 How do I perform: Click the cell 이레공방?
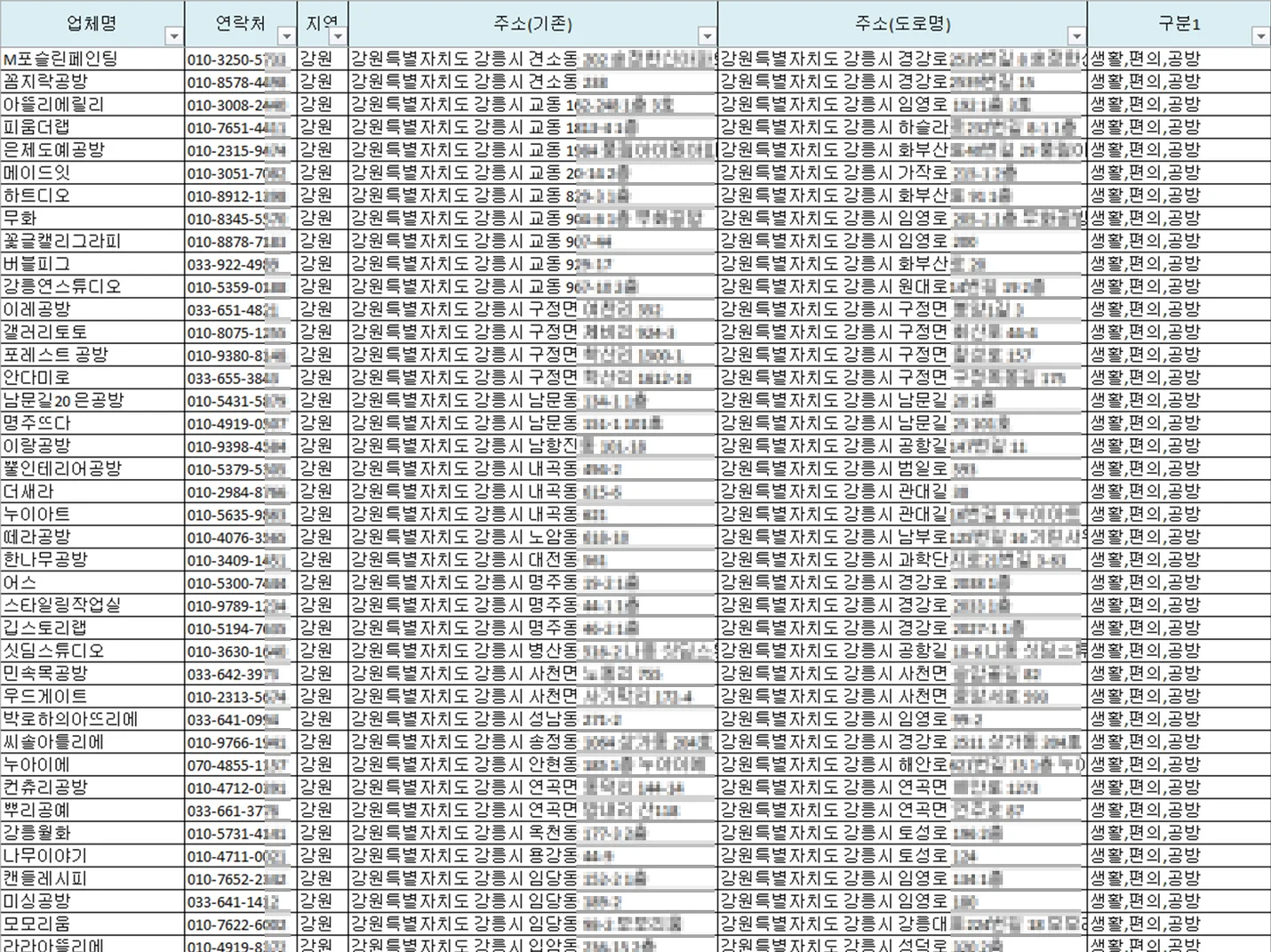92,309
